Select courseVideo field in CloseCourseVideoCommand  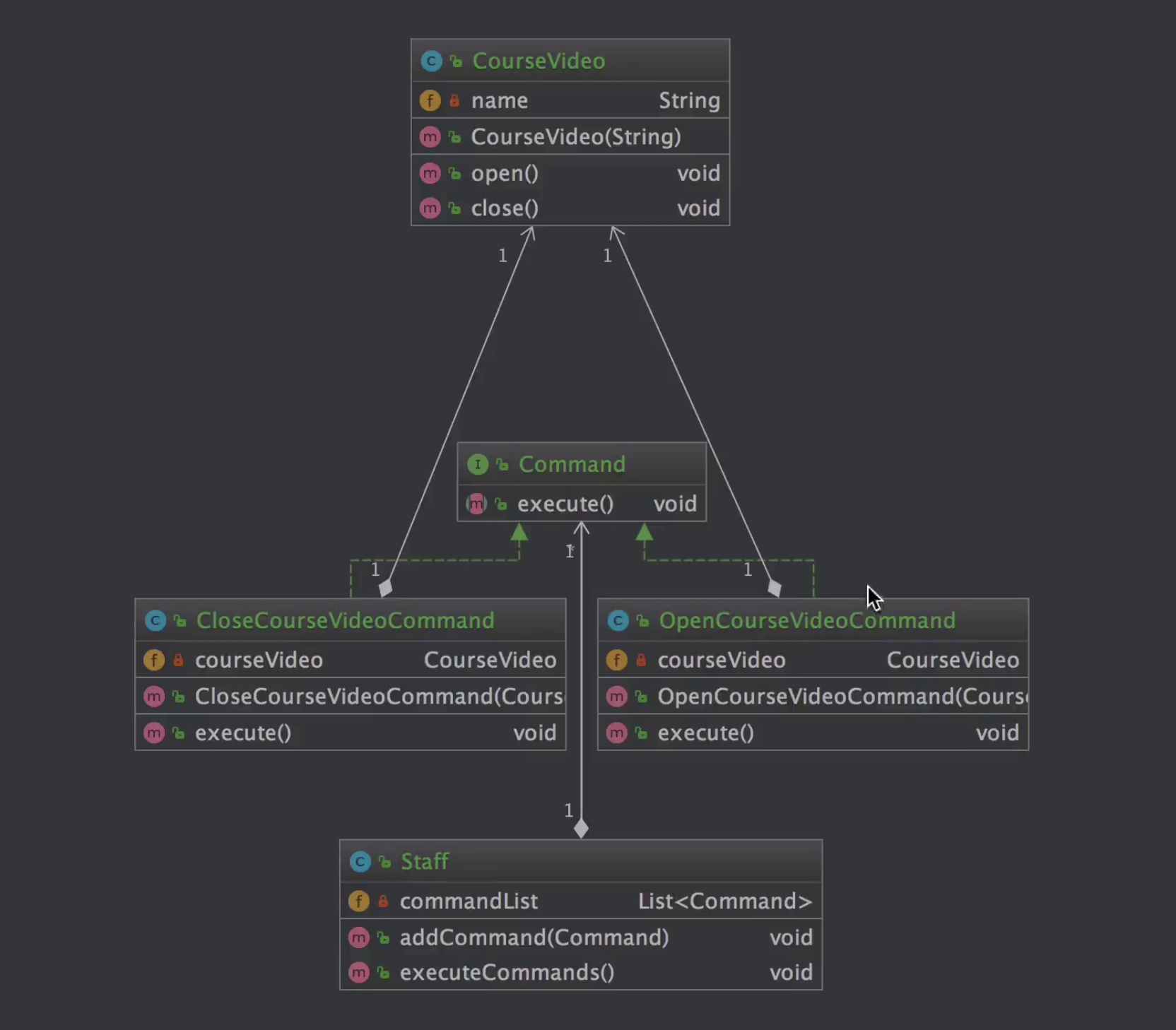pyautogui.click(x=350, y=661)
